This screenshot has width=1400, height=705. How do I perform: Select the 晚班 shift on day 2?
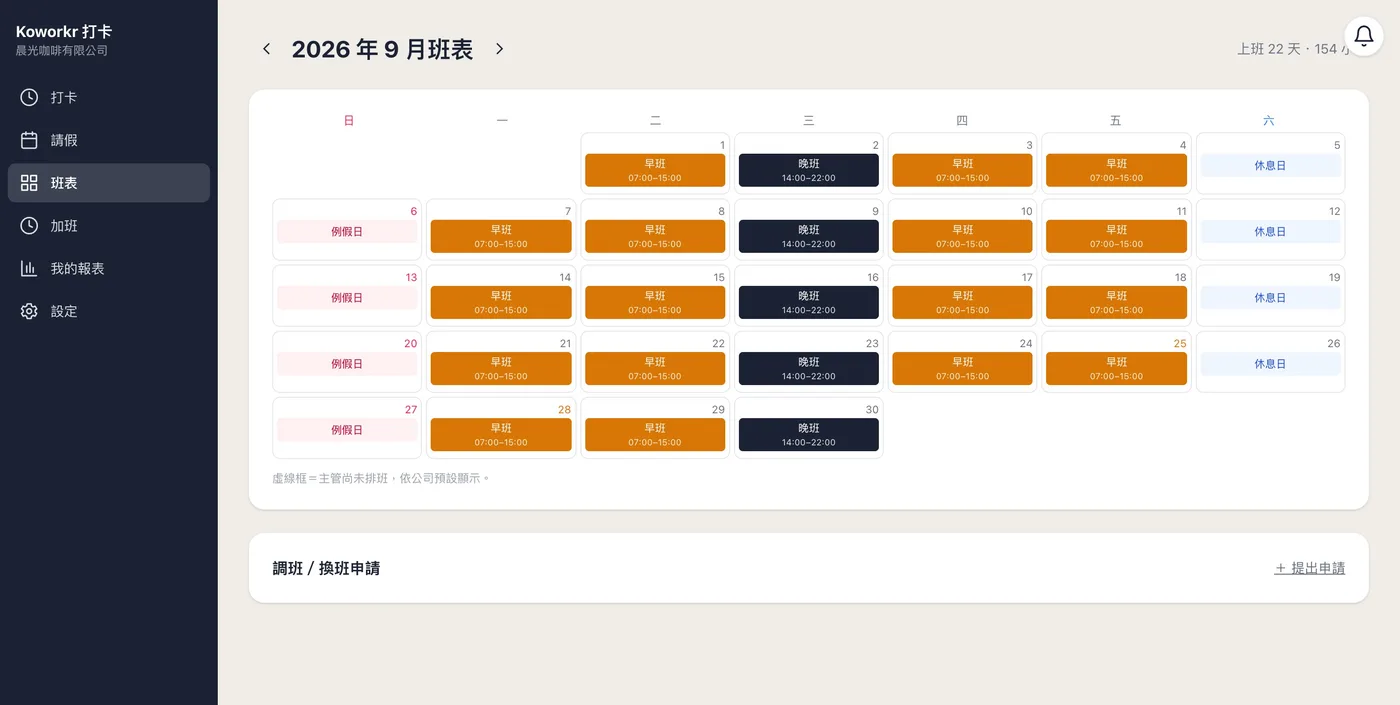click(809, 170)
